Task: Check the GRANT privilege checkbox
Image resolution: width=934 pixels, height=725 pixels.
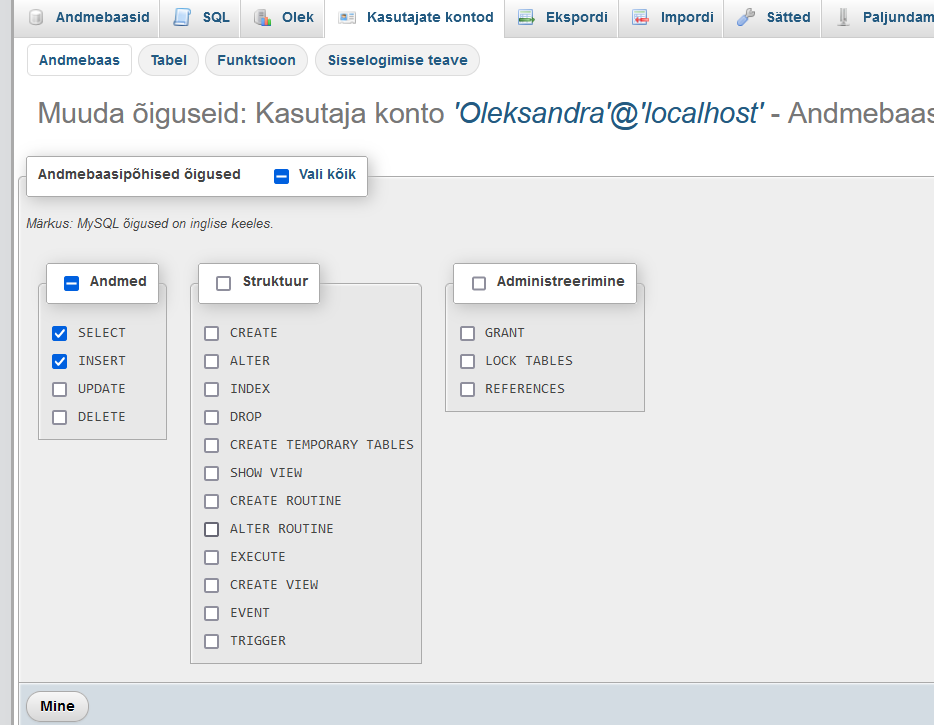Action: pos(467,333)
